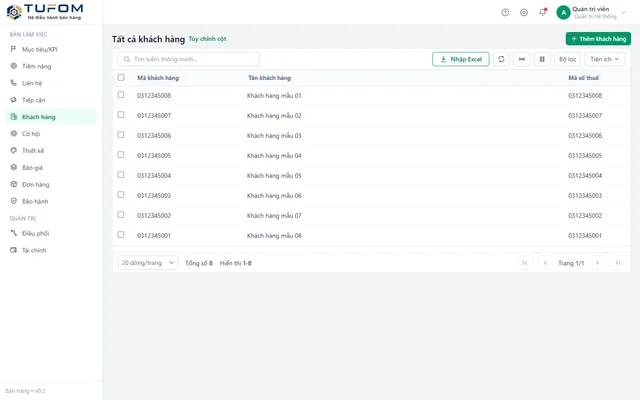Viewport: 640px width, 400px height.
Task: Go to next page arrow
Action: click(x=597, y=263)
